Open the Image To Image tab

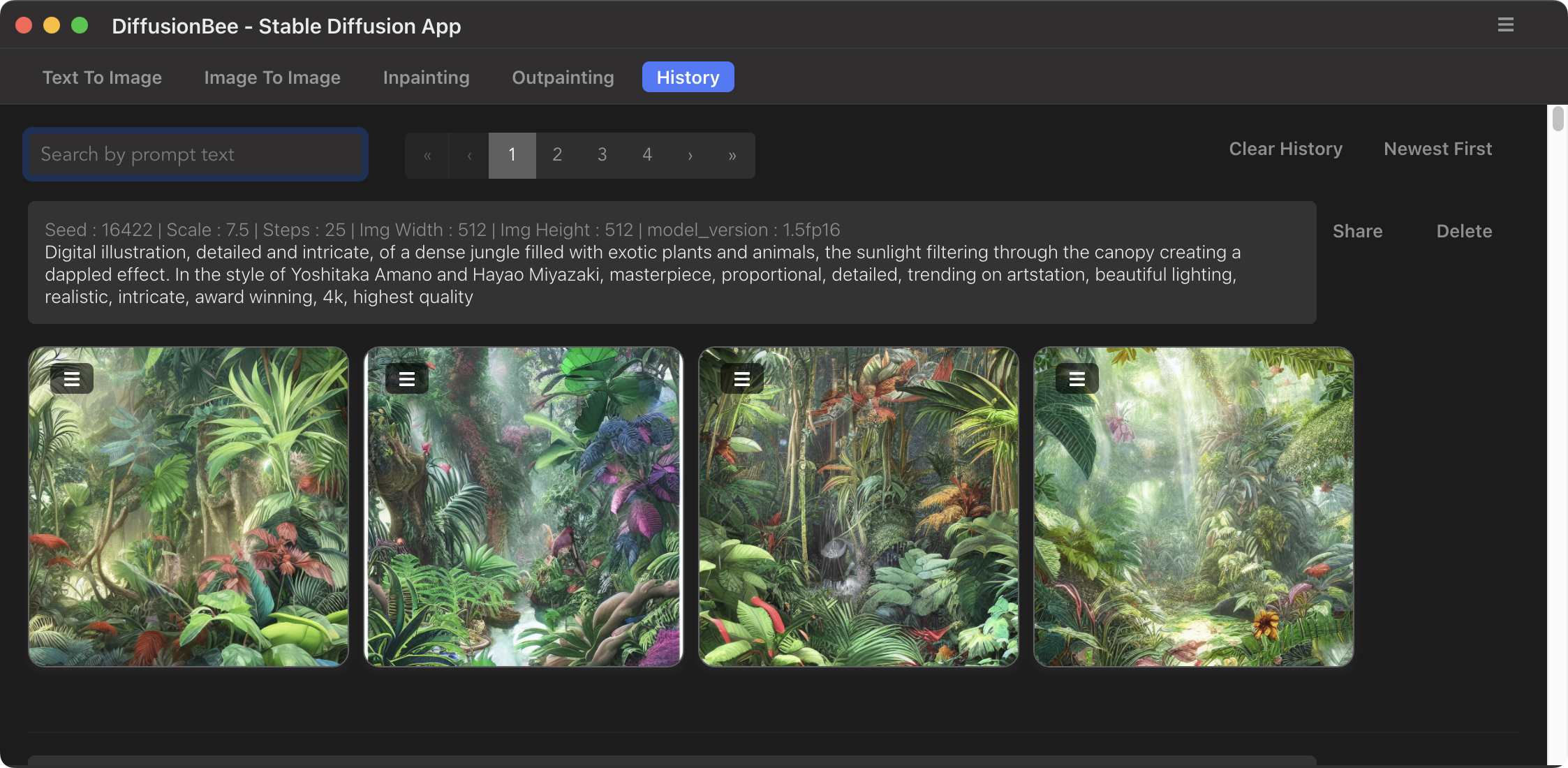click(272, 77)
